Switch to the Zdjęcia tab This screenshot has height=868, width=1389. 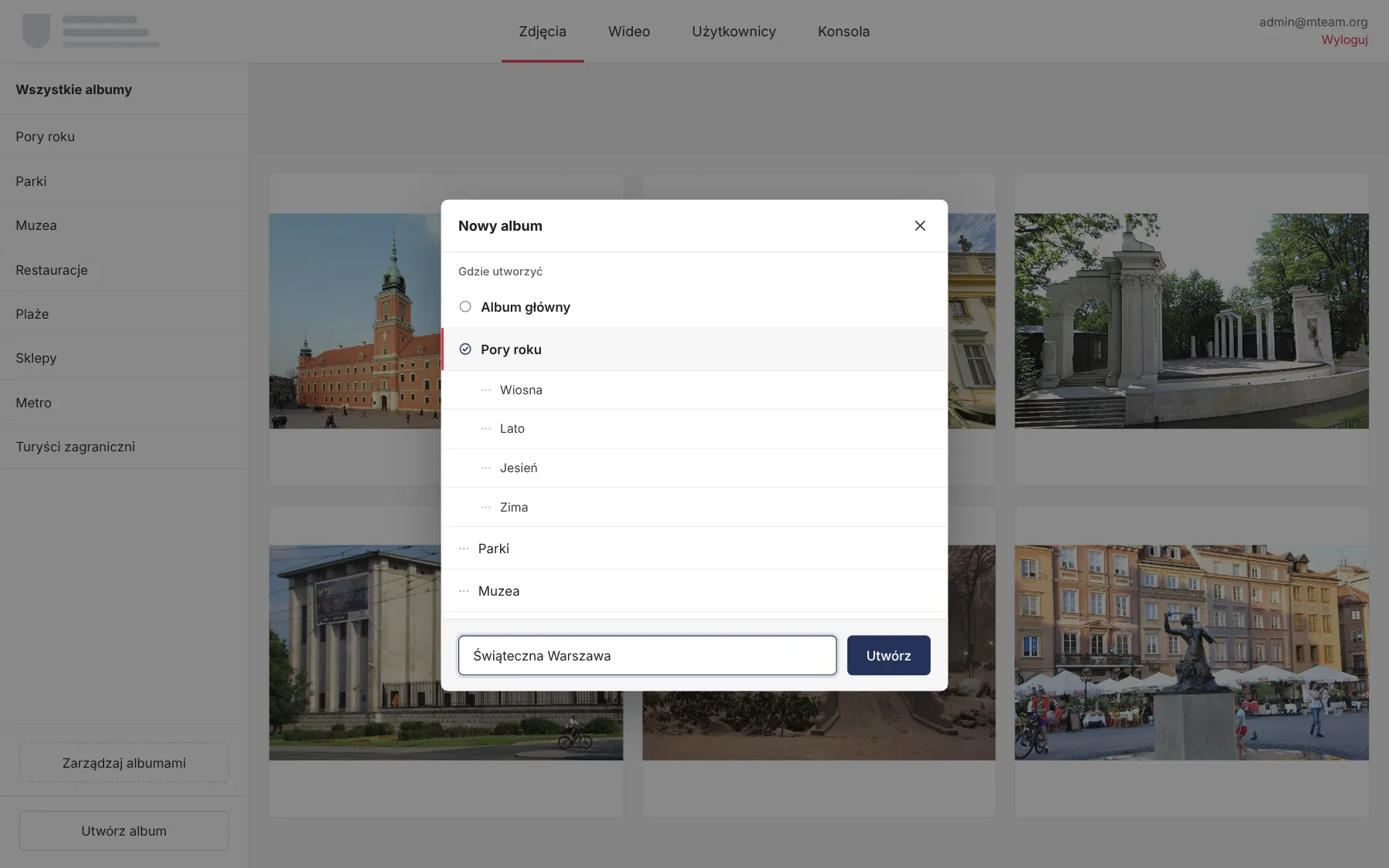[542, 32]
